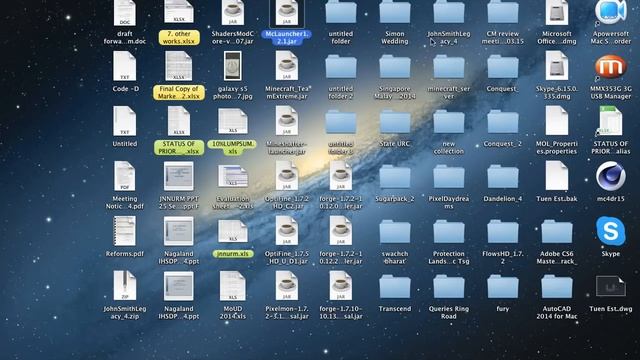The image size is (640, 360).
Task: Click the Skype_6.15.0.335.dmg disk image icon
Action: pyautogui.click(x=557, y=66)
